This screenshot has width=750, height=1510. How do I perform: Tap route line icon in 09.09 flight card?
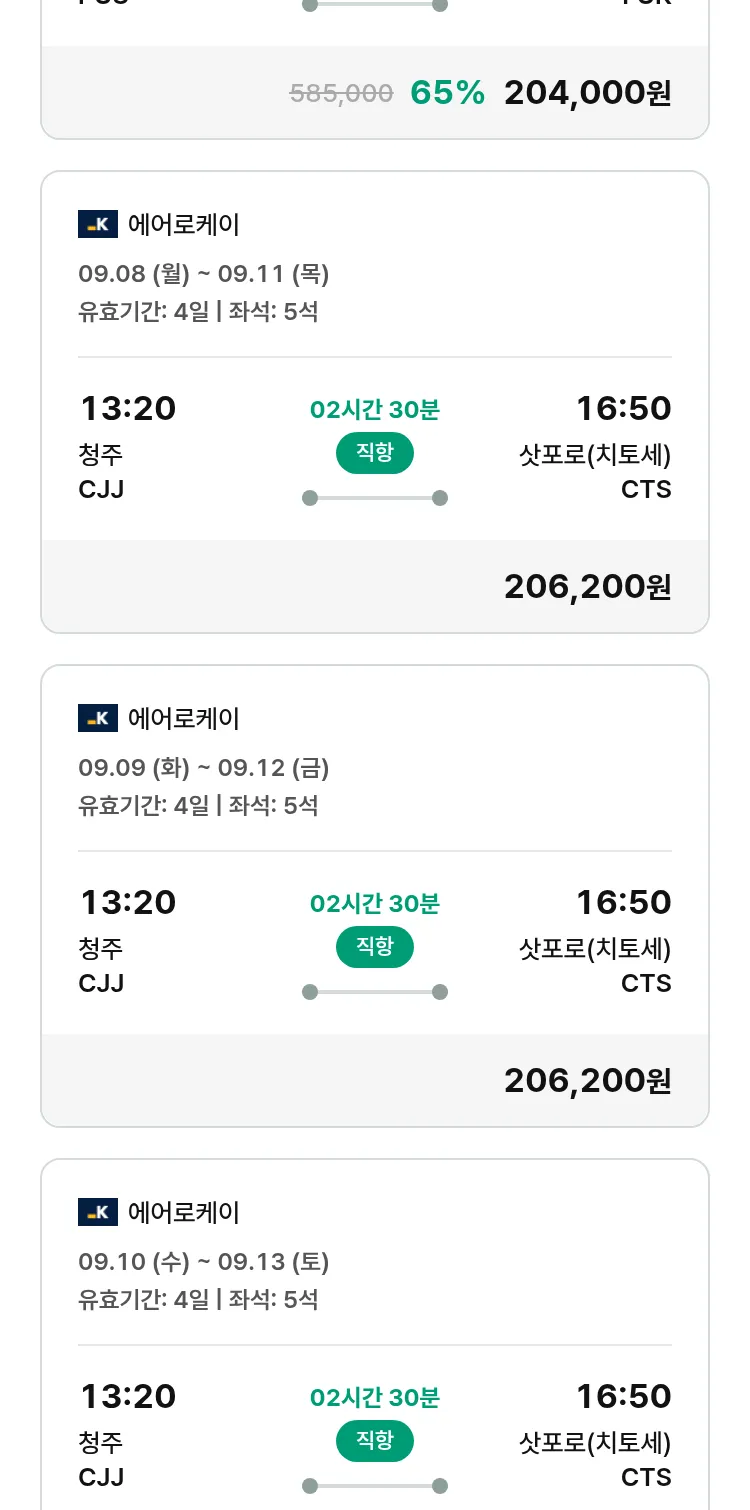(x=375, y=992)
